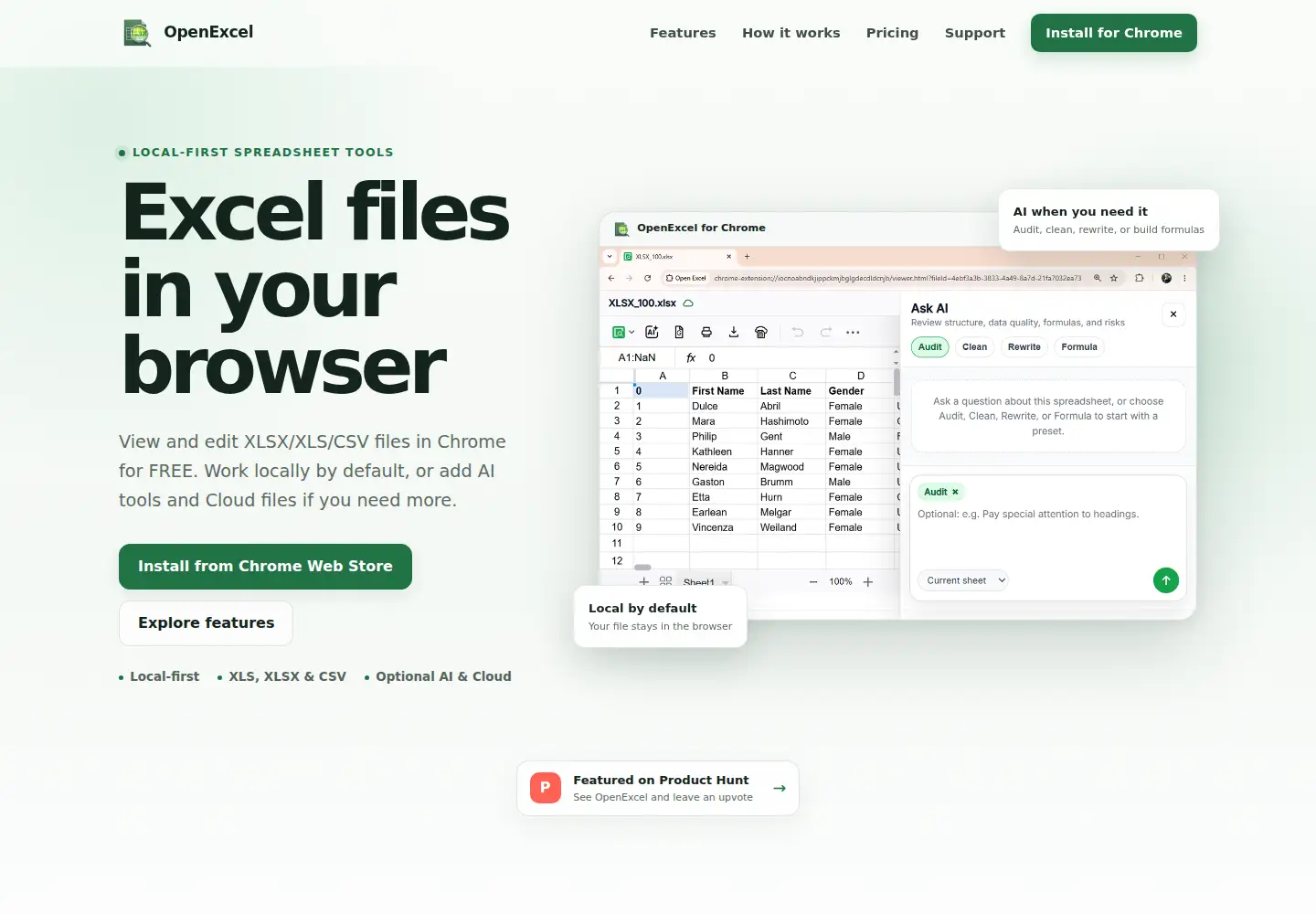Select the First Name header cell

pyautogui.click(x=724, y=391)
